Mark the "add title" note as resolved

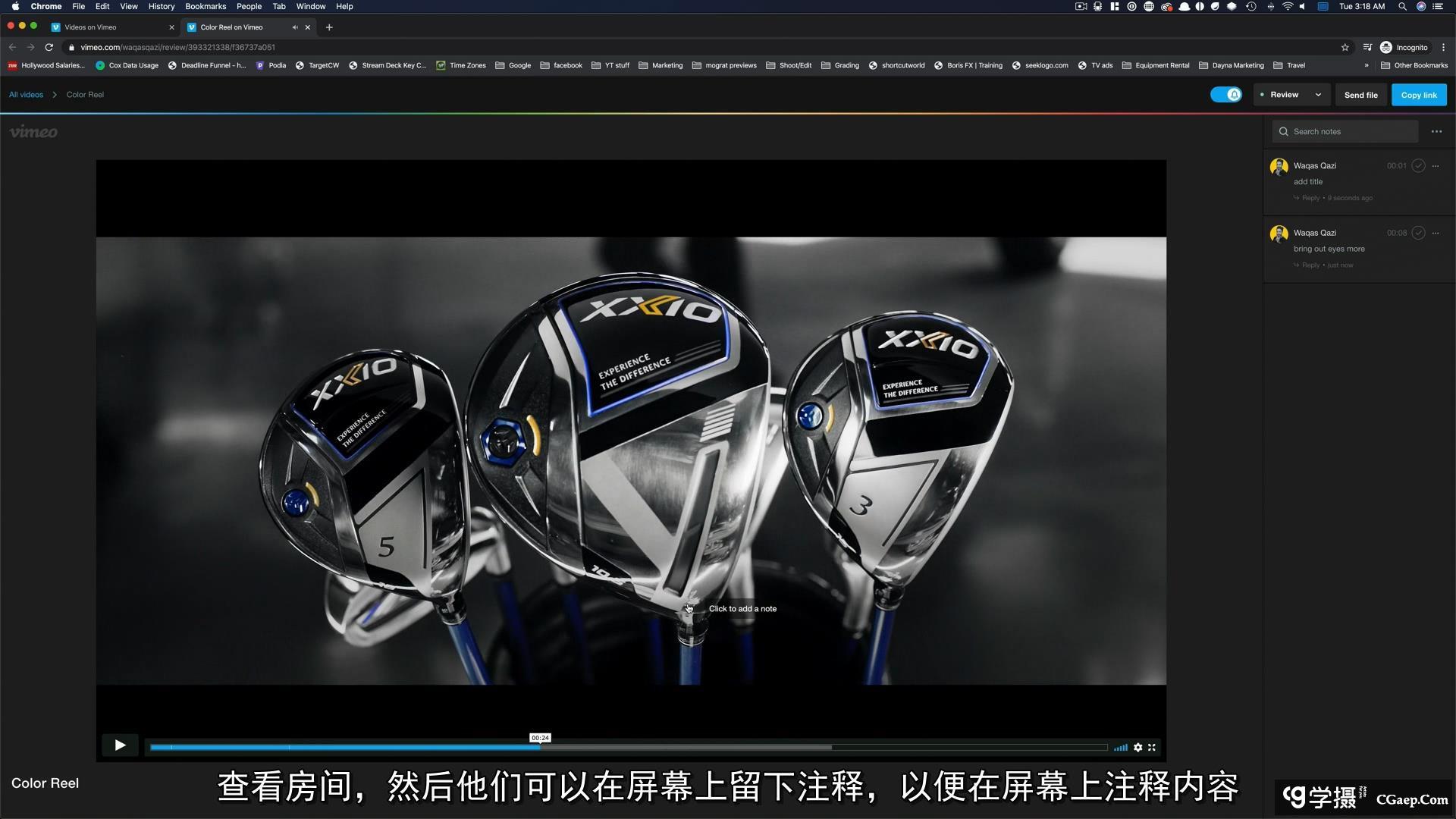point(1418,166)
